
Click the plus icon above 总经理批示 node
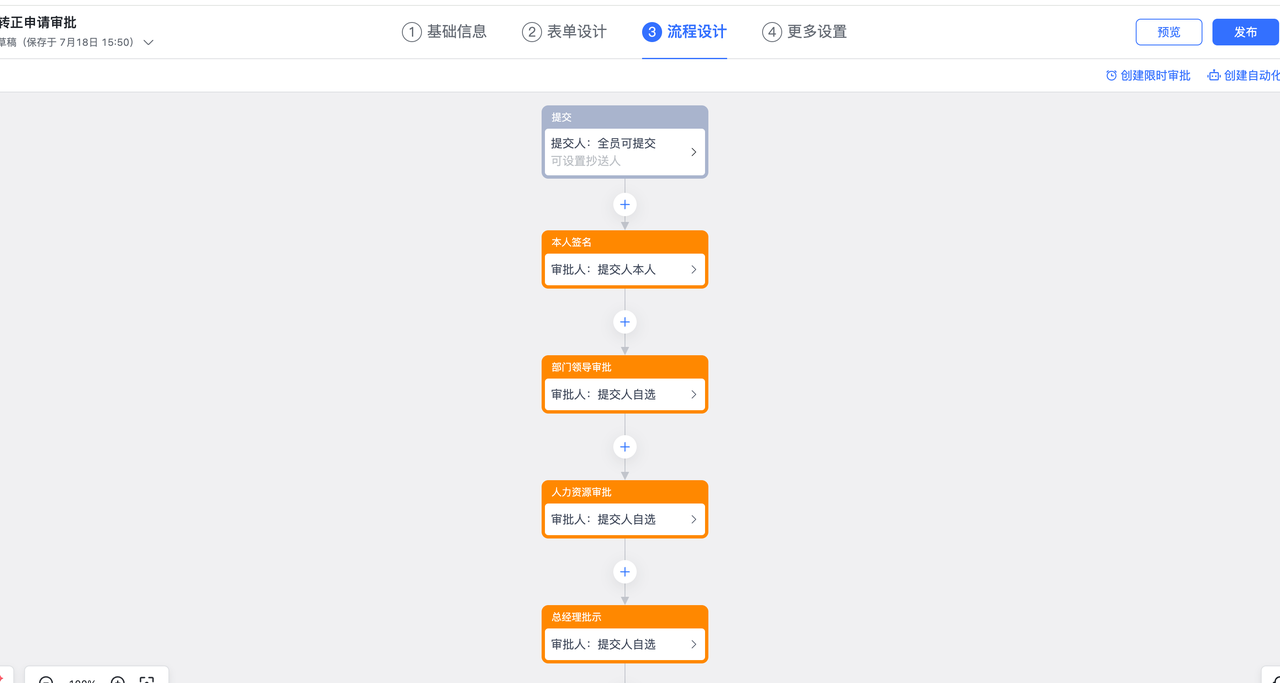coord(624,572)
